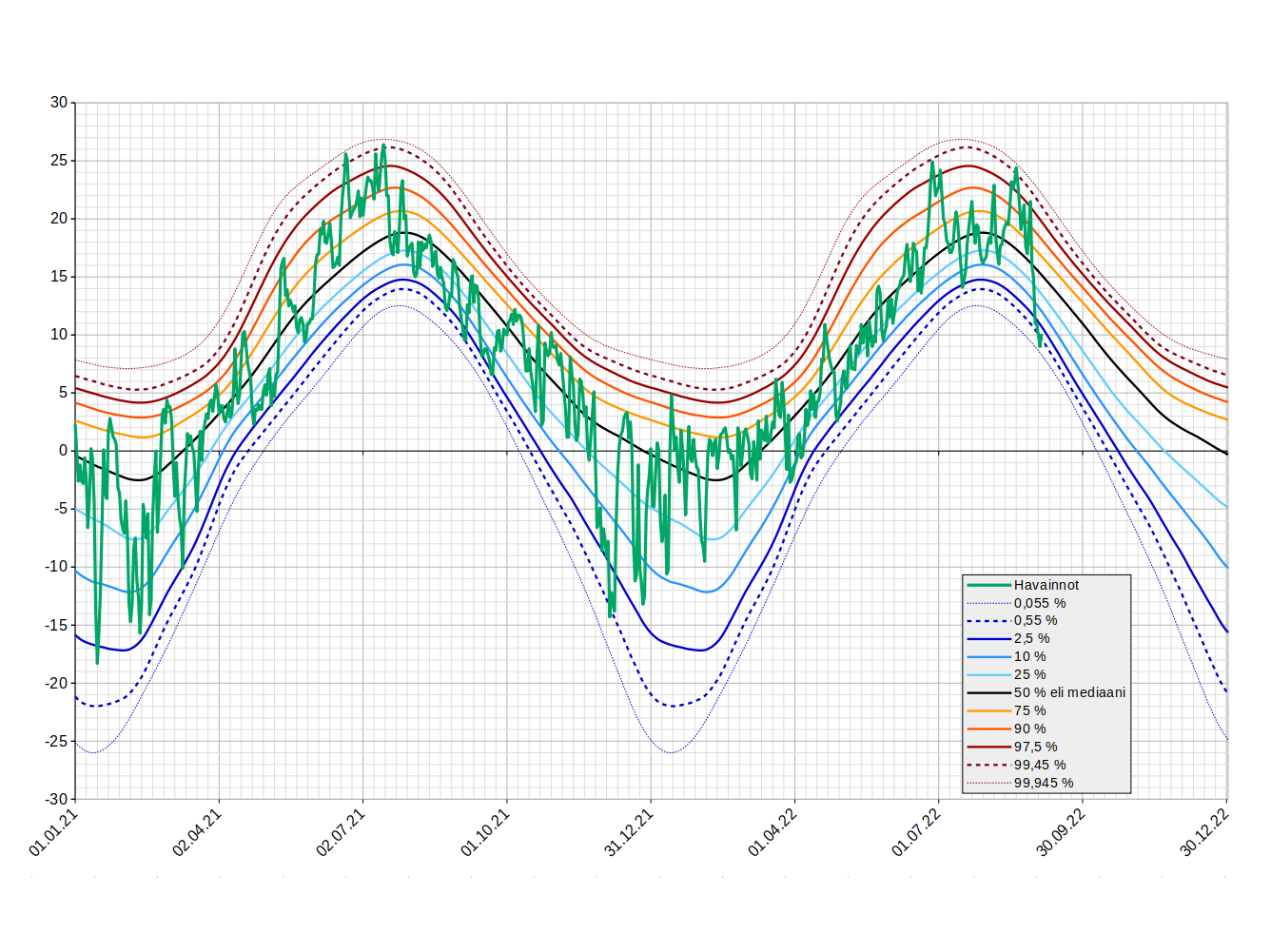The image size is (1271, 952).
Task: Click the black median line swatch in legend
Action: point(988,693)
